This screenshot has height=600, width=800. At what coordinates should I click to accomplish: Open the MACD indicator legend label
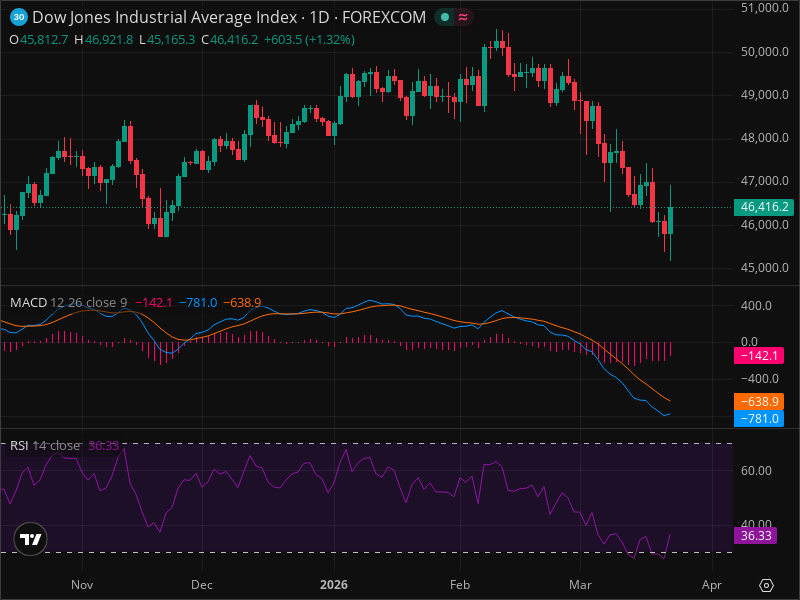pos(29,303)
